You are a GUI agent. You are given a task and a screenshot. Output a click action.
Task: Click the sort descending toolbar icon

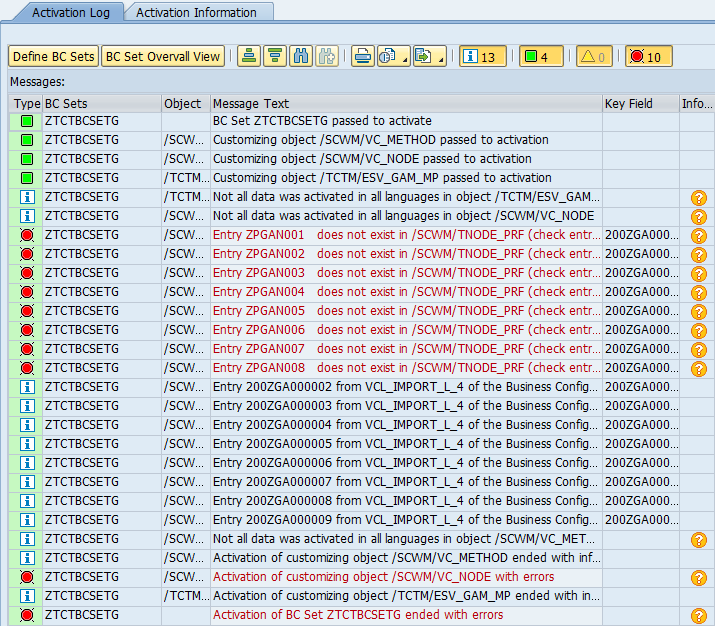pyautogui.click(x=274, y=56)
